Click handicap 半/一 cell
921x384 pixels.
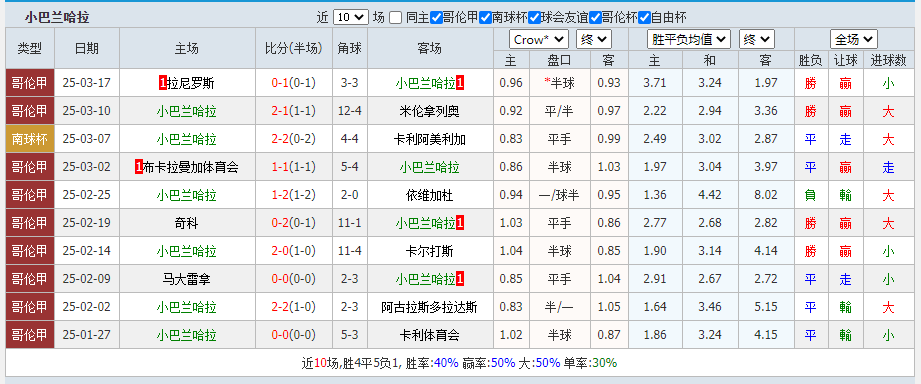(x=560, y=307)
